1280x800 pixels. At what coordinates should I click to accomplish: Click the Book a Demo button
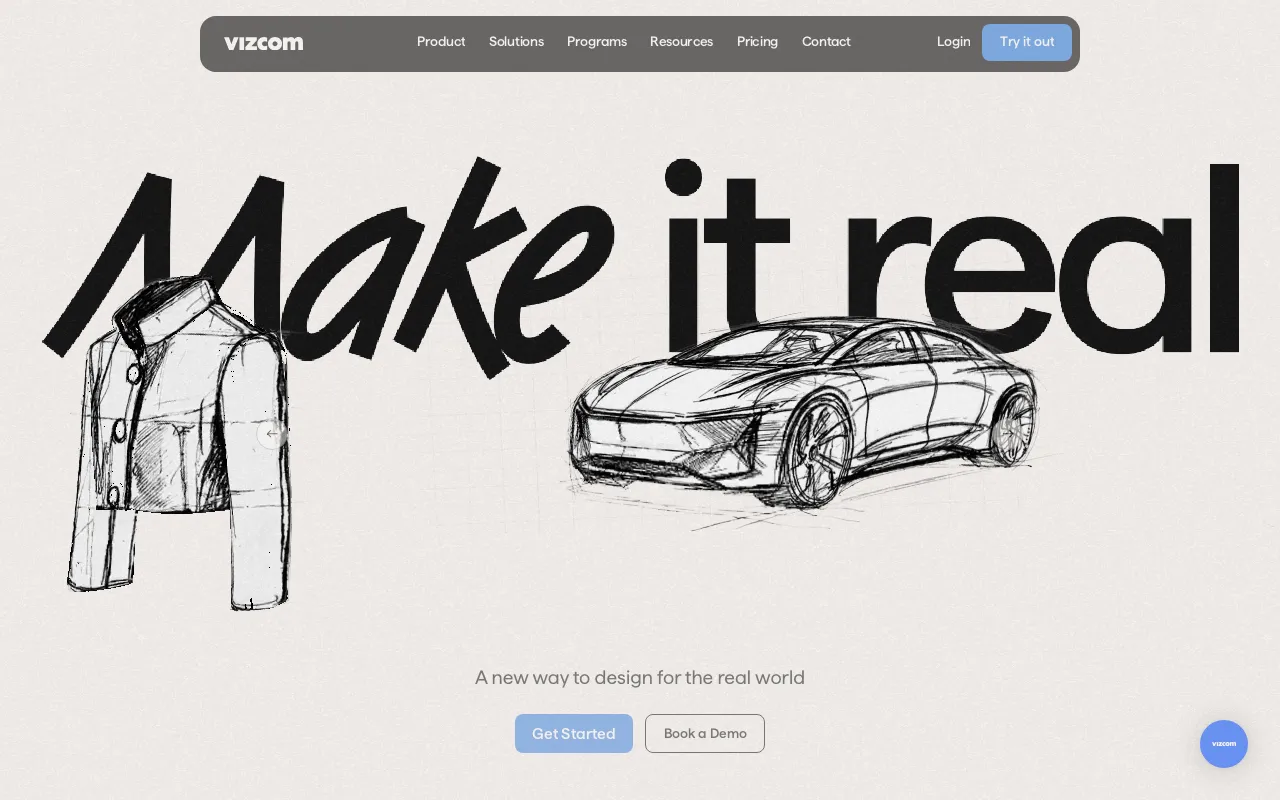[x=705, y=733]
